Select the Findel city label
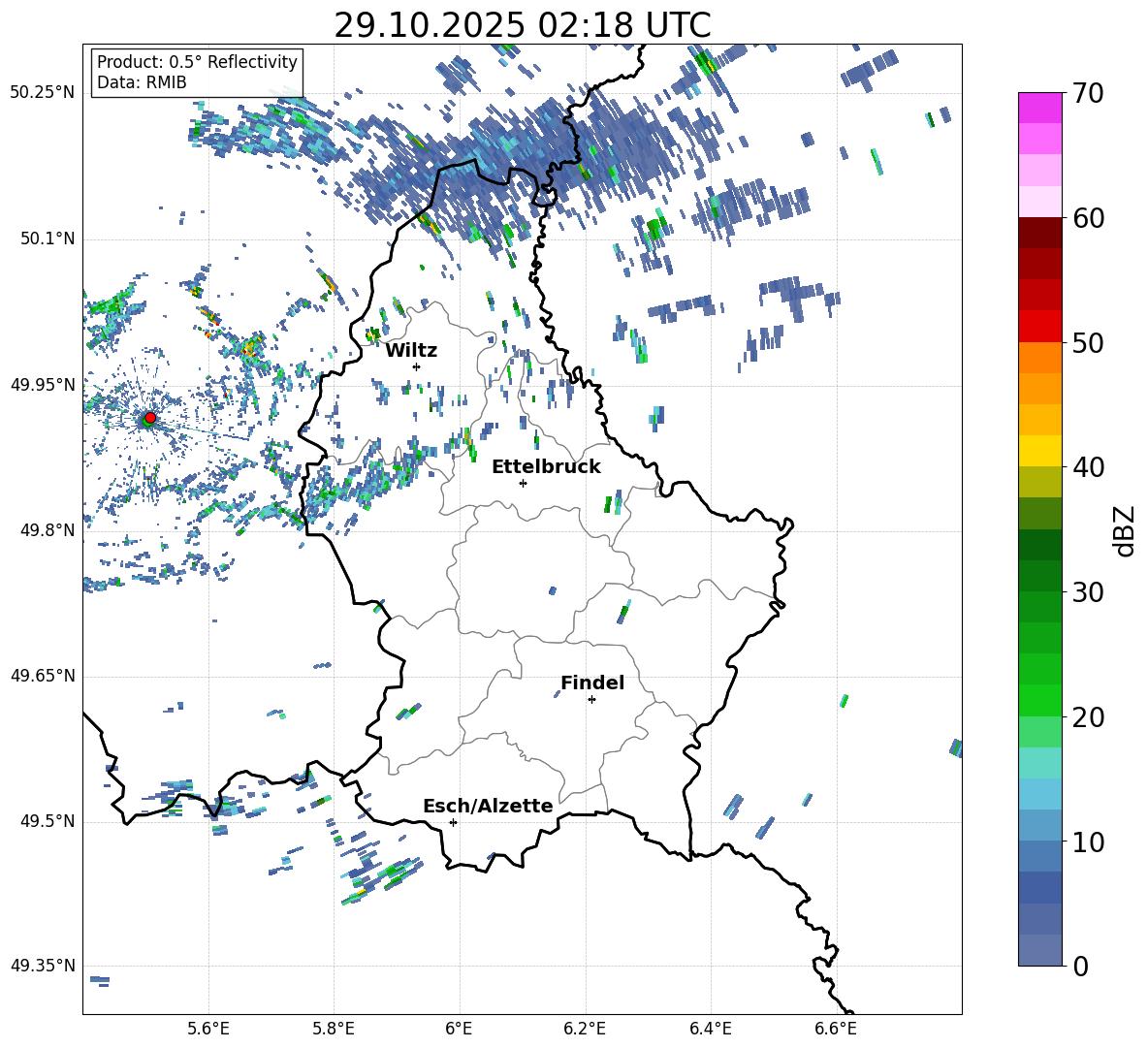The image size is (1148, 1048). pyautogui.click(x=591, y=683)
